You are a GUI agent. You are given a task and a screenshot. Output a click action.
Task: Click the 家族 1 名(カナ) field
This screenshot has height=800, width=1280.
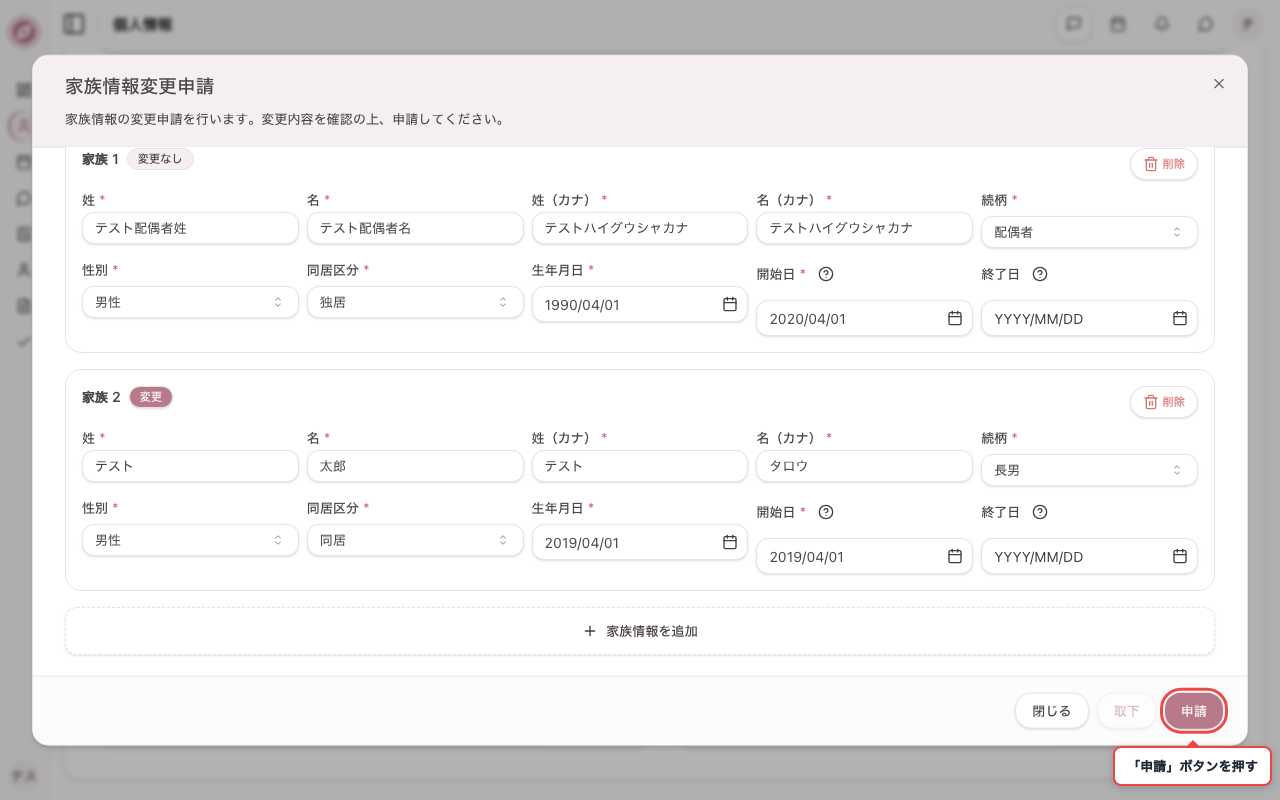[x=865, y=228]
